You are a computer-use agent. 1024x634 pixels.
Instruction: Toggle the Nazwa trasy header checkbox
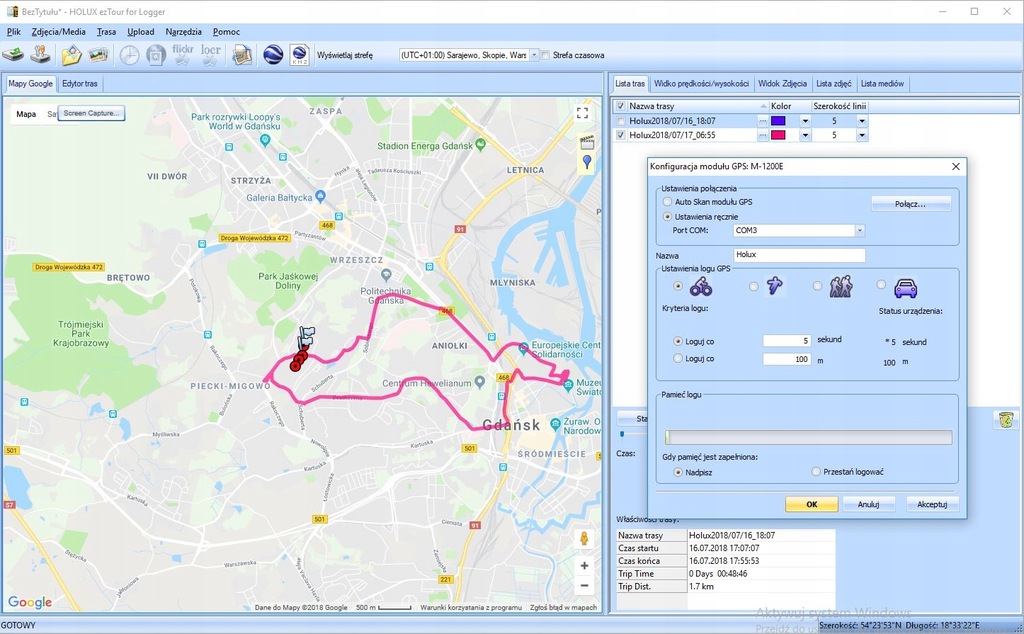tap(620, 106)
